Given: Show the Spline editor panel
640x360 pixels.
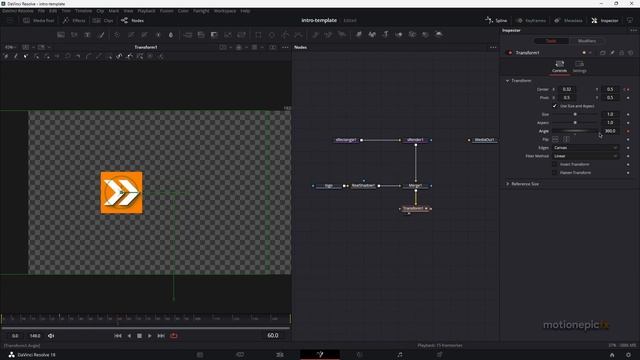Looking at the screenshot, I should coord(496,20).
